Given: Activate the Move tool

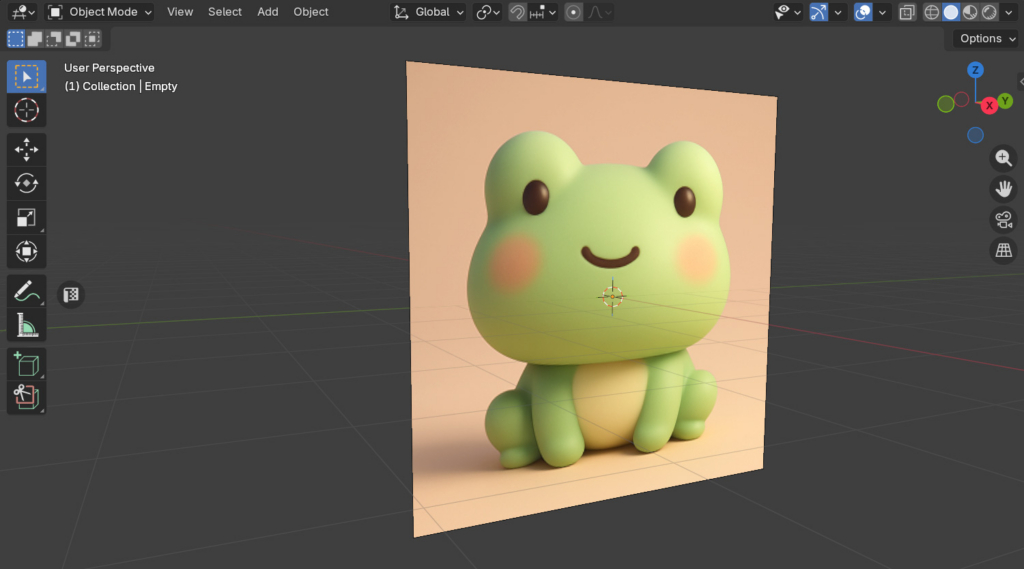Looking at the screenshot, I should [x=26, y=150].
